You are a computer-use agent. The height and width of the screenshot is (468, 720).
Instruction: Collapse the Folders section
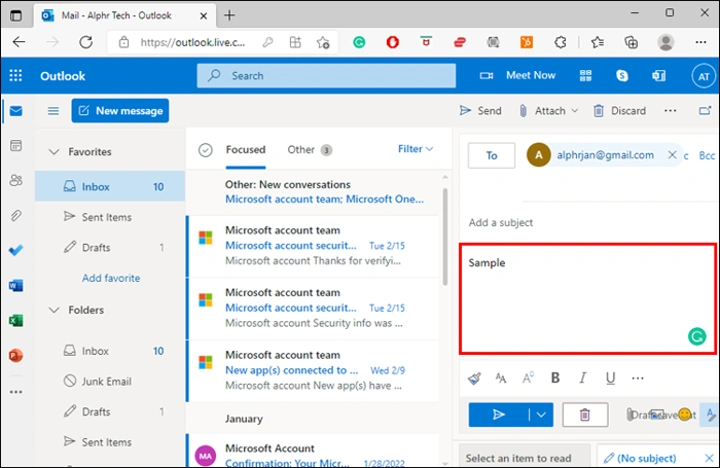point(54,310)
